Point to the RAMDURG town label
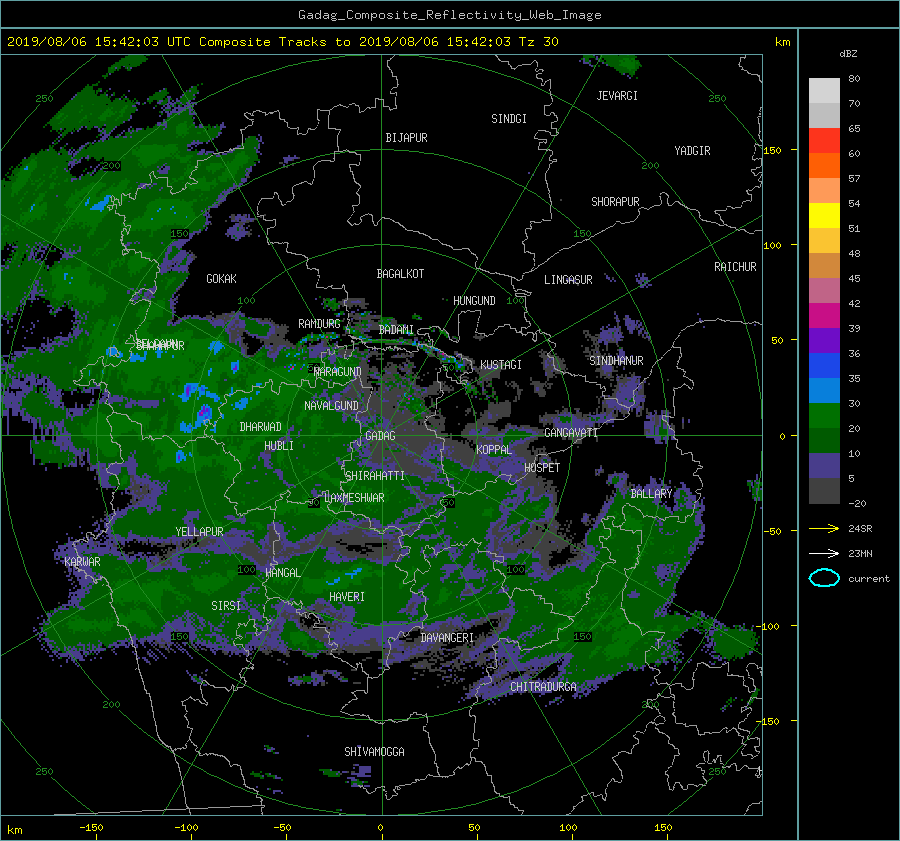Screen dimensions: 900x841 pos(319,324)
